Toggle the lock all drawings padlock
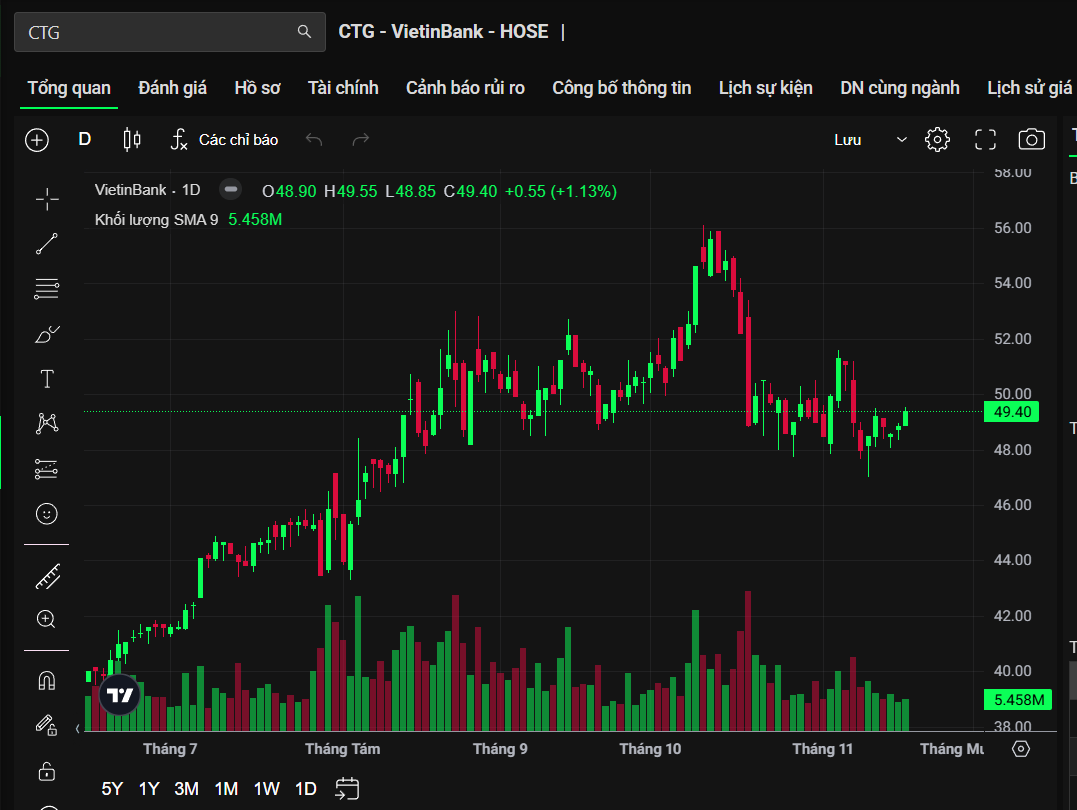1077x810 pixels. tap(46, 770)
